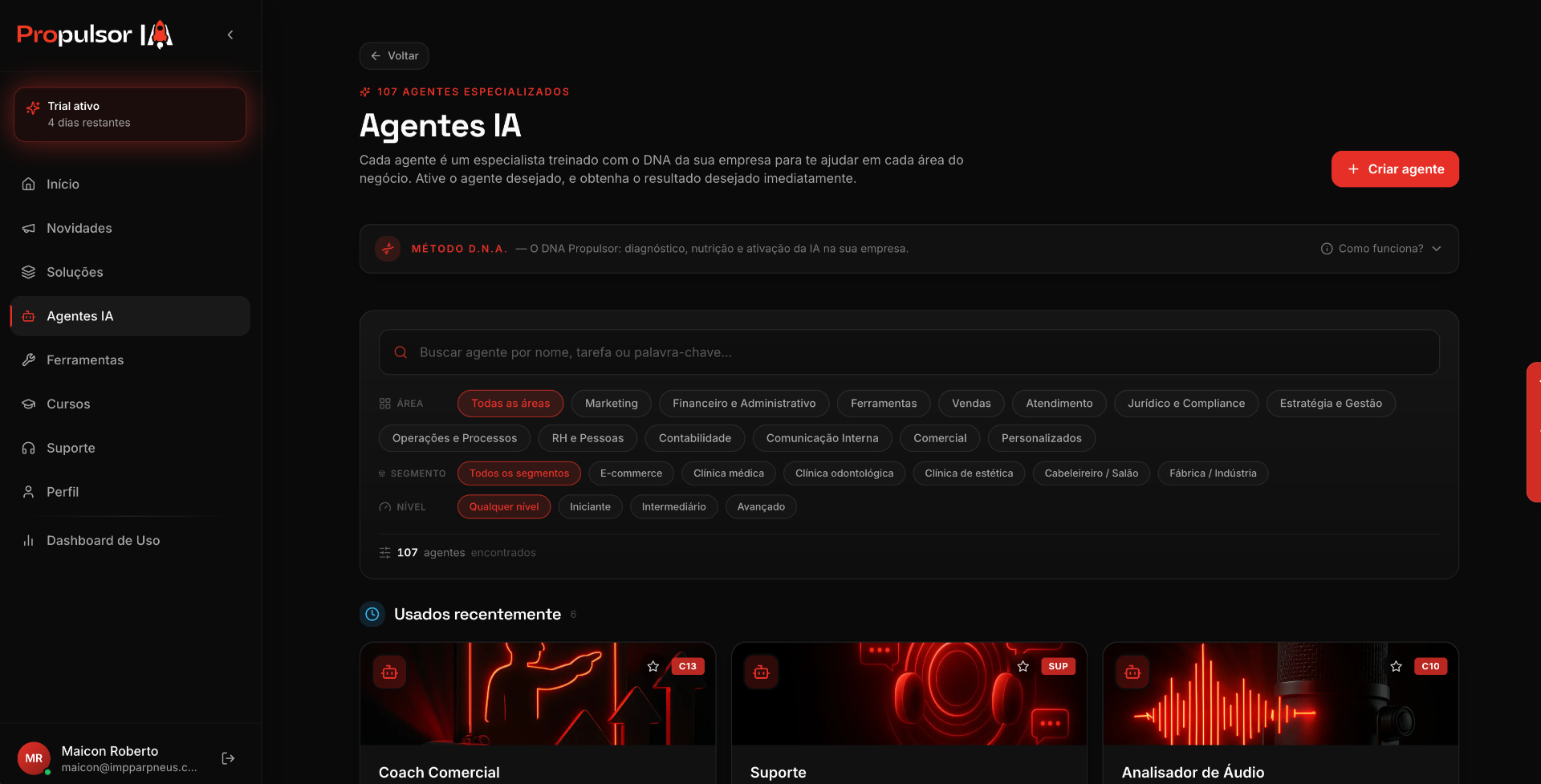Favorite the Coach Comercial agent star
The height and width of the screenshot is (784, 1541).
653,666
